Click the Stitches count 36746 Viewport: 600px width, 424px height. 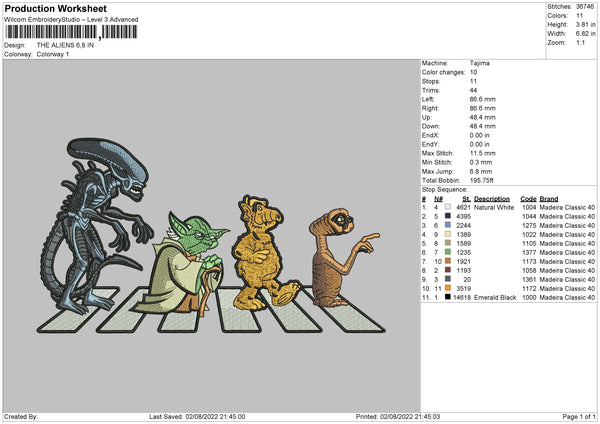[585, 7]
